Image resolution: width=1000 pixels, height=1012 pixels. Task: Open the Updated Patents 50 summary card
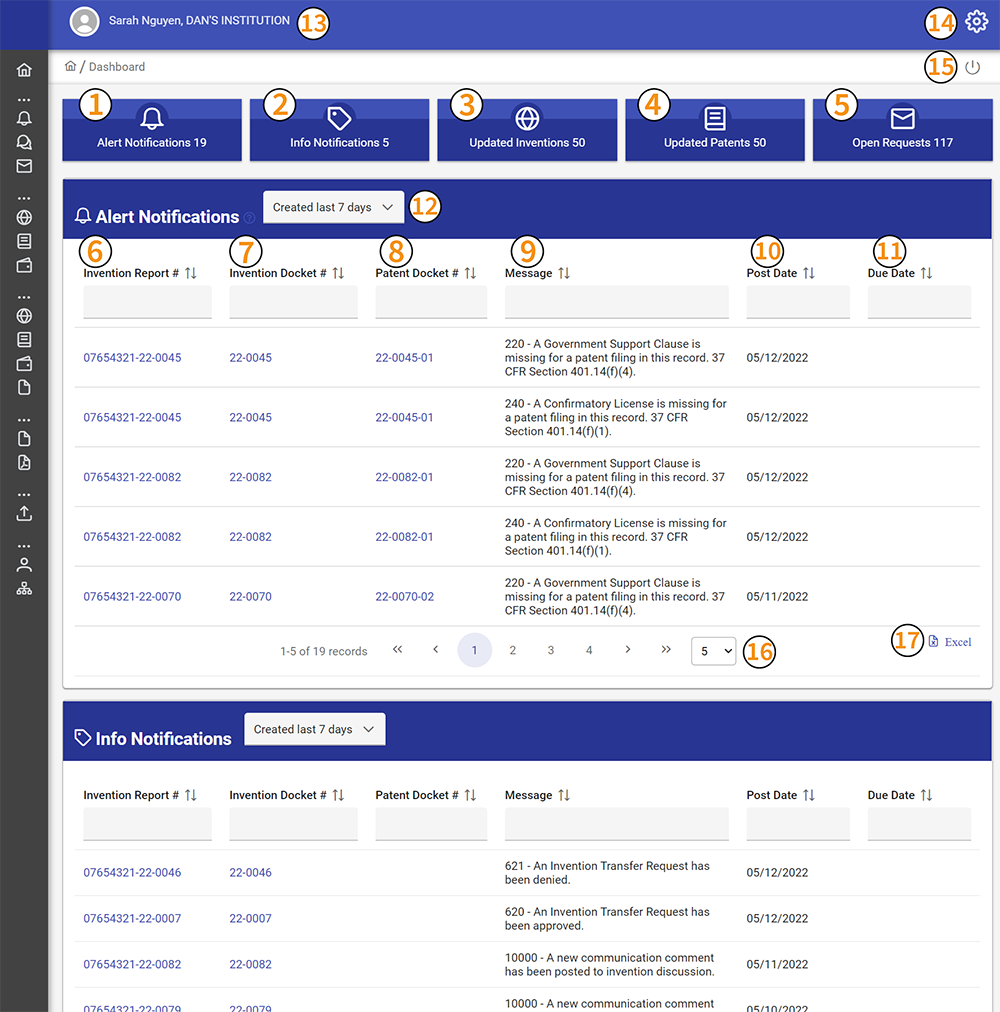click(x=714, y=129)
